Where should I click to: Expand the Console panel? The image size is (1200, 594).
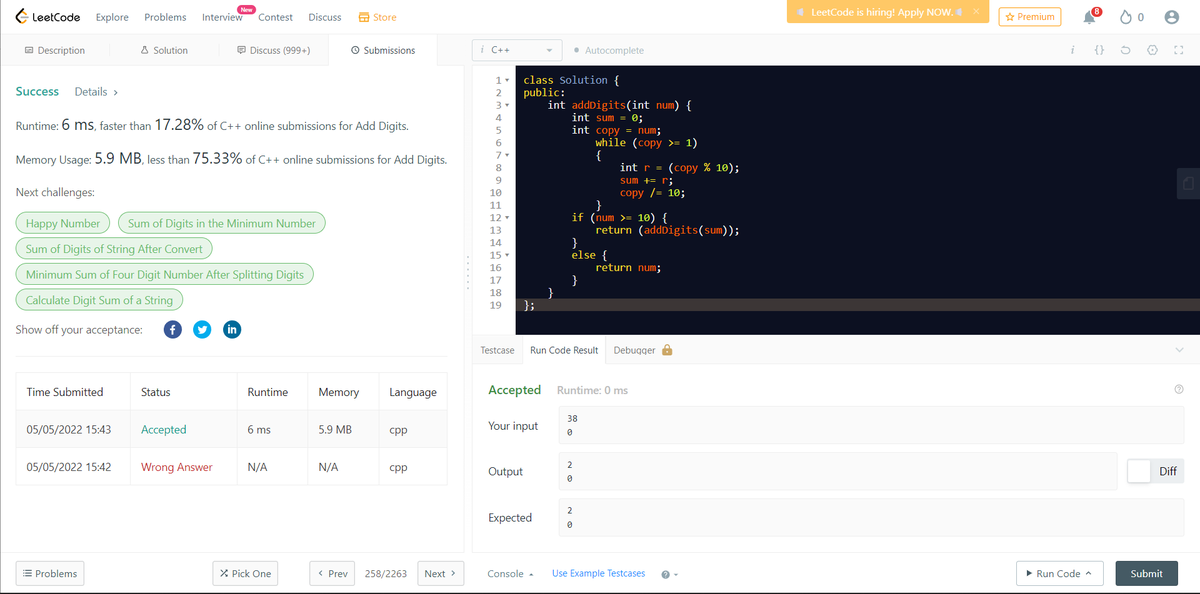pos(510,574)
